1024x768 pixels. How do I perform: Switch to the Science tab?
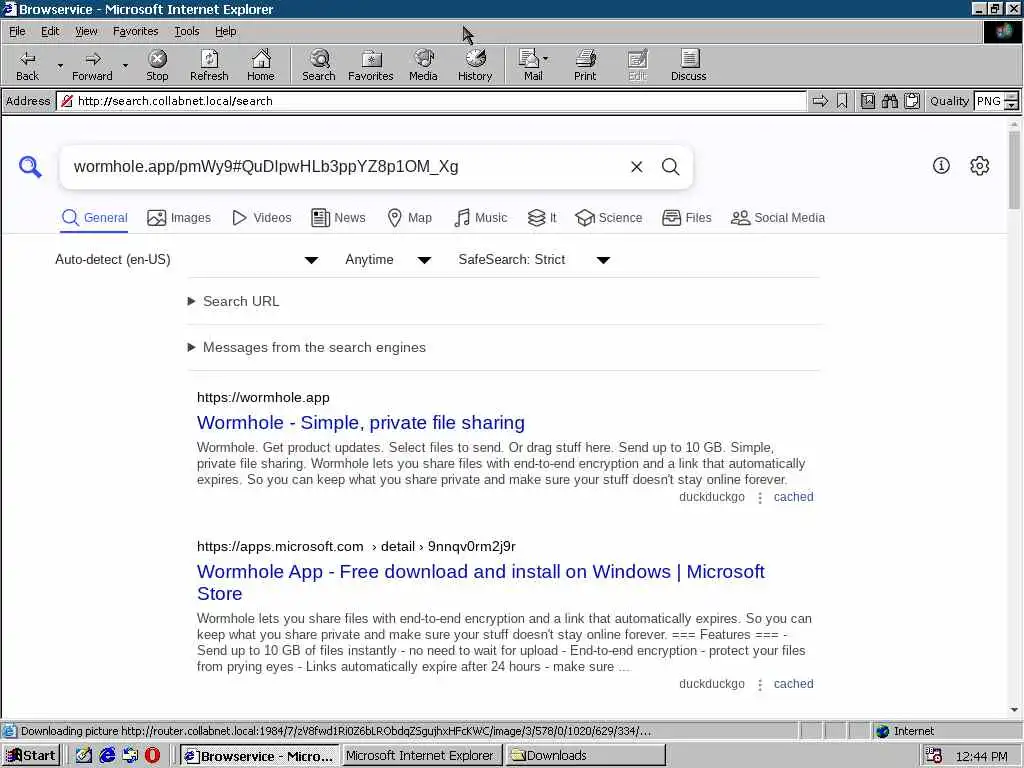tap(609, 218)
